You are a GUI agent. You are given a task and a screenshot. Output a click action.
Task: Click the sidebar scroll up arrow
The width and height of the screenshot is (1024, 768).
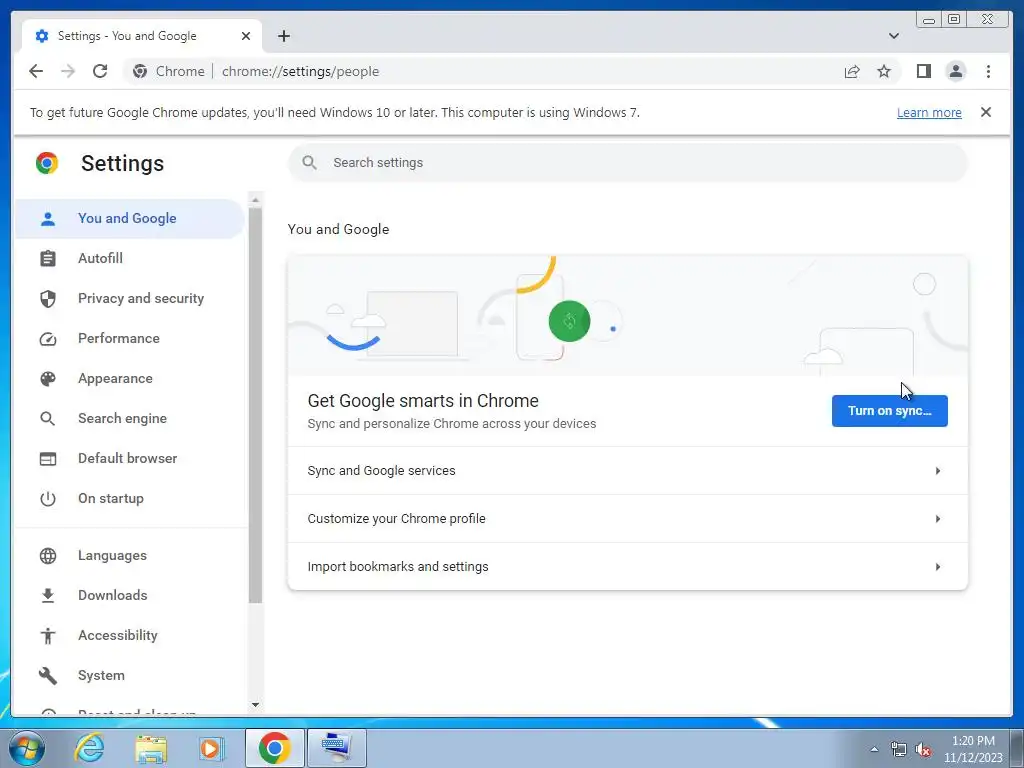point(255,199)
